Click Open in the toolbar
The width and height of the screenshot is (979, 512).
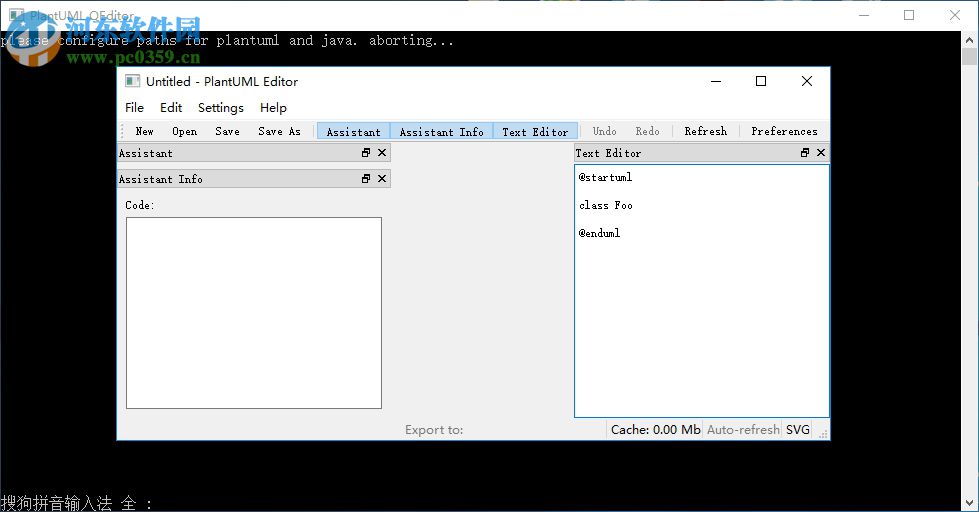tap(184, 131)
